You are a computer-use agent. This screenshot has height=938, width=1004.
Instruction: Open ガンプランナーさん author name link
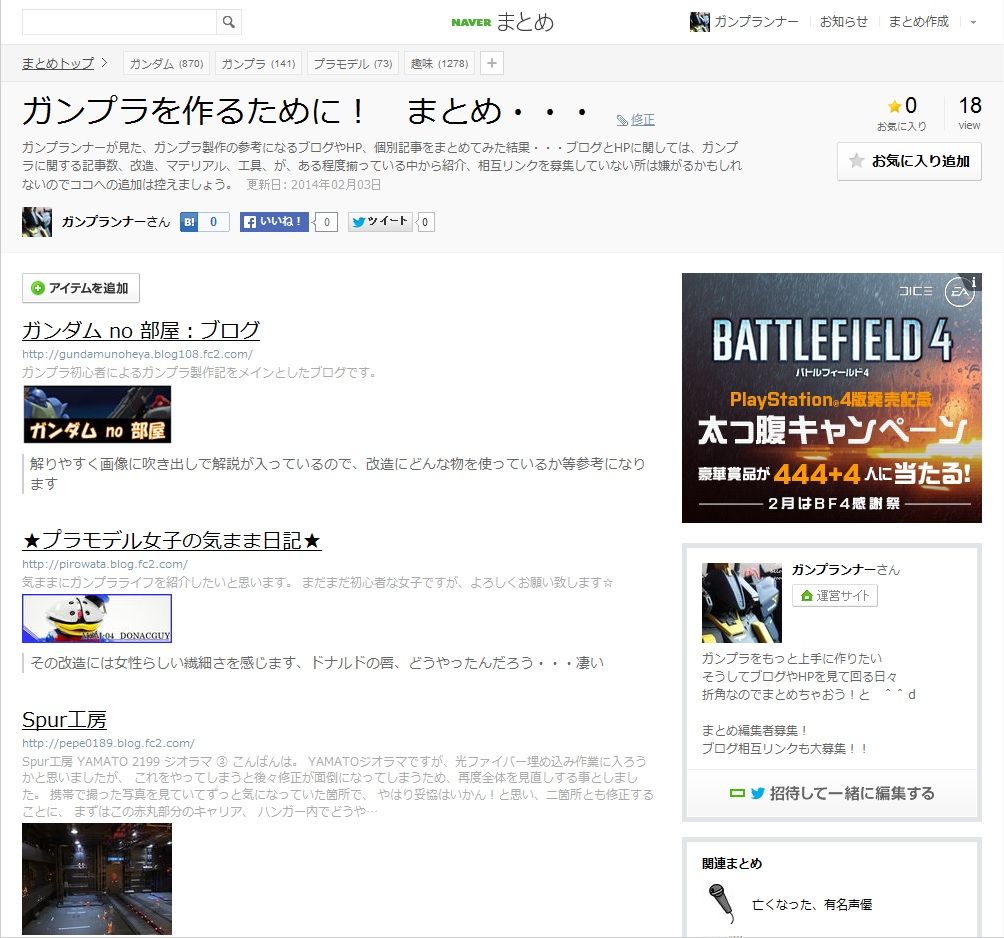[116, 222]
